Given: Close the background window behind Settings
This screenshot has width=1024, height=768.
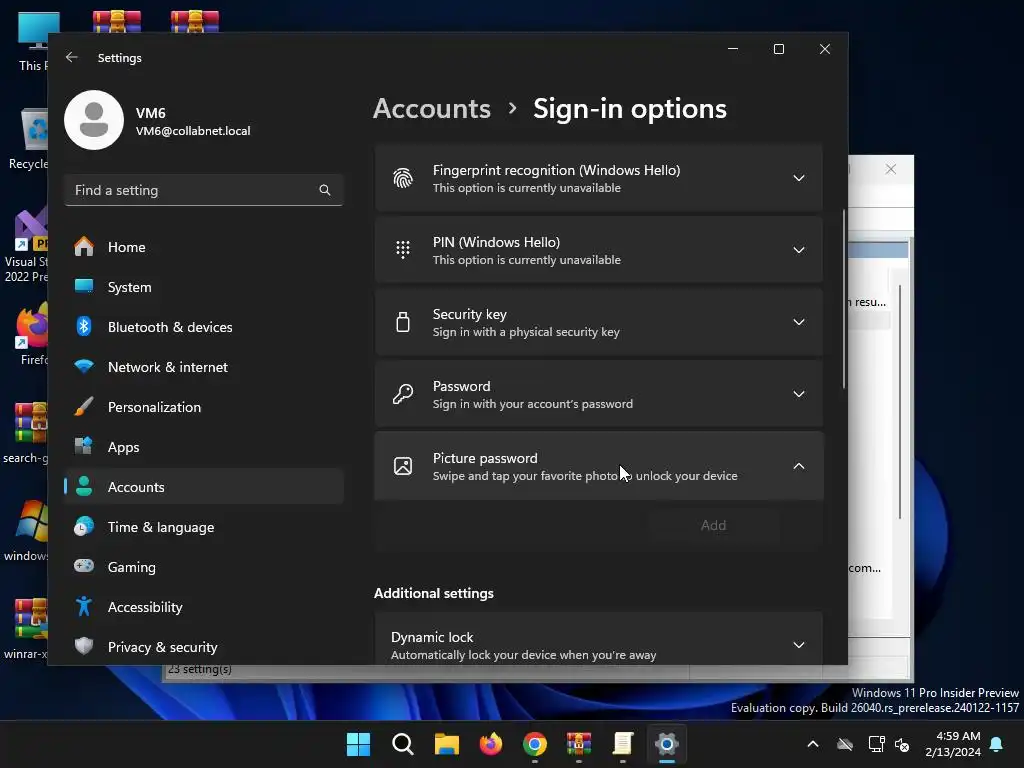Looking at the screenshot, I should [x=891, y=169].
